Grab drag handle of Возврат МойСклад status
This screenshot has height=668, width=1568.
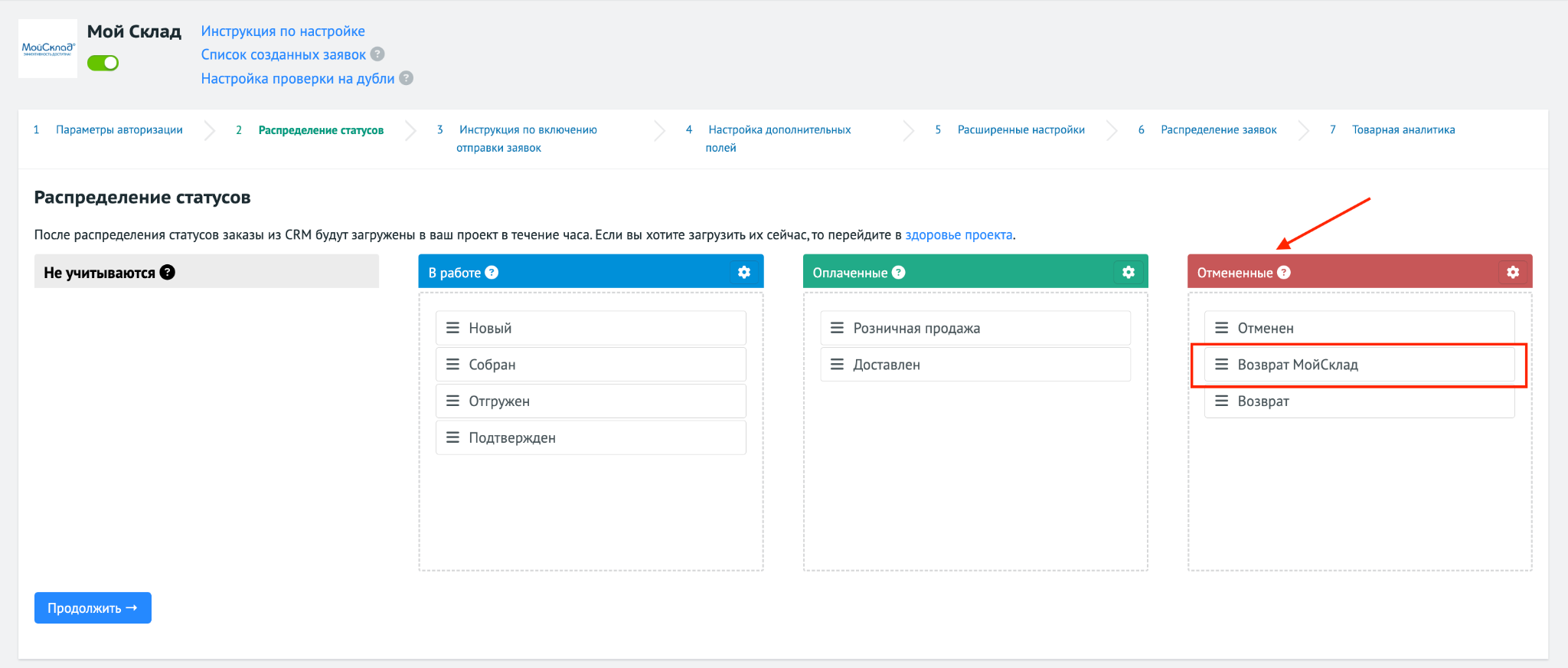[1221, 365]
